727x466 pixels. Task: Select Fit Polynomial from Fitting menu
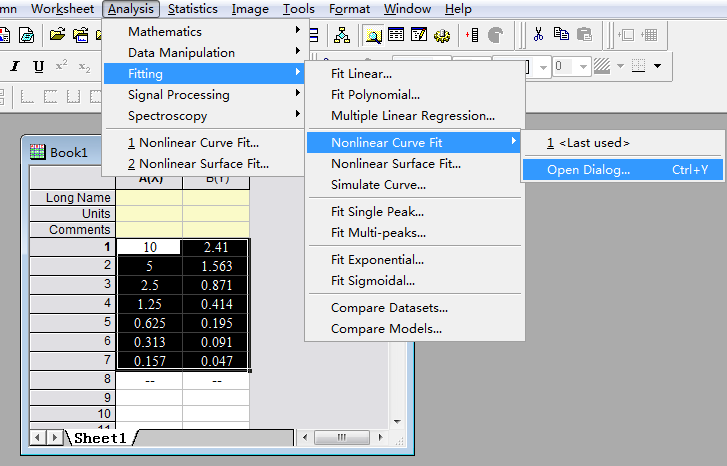[375, 95]
